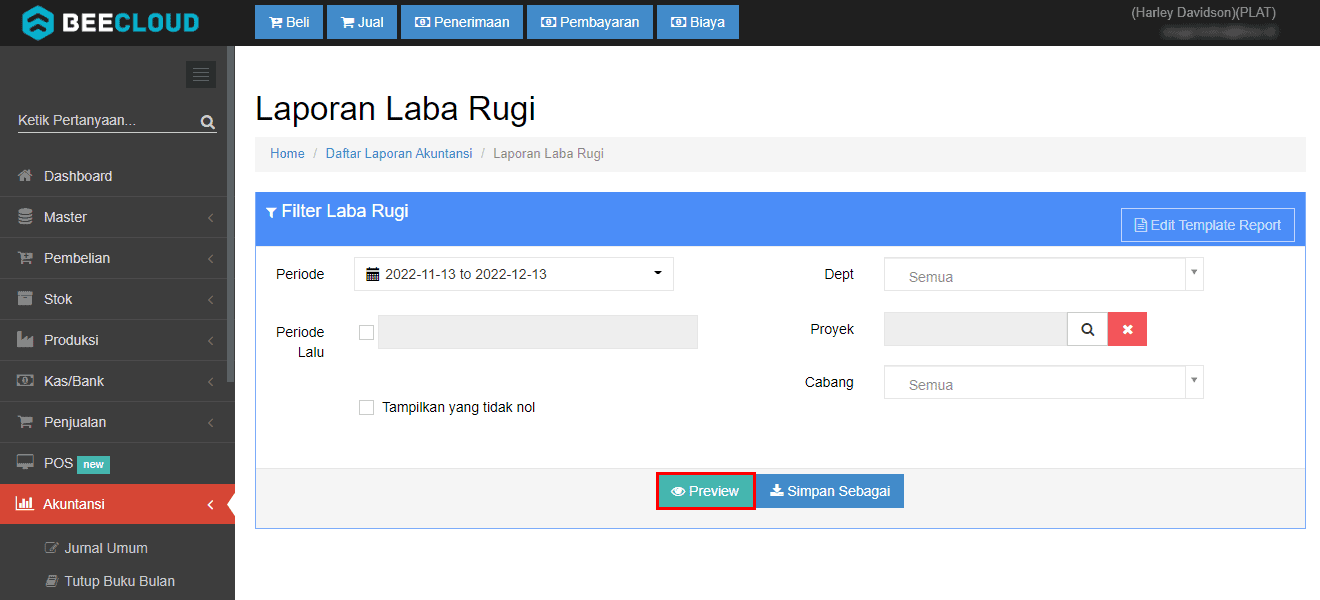Open the Beli shortcut button
Screen dimensions: 1320x600
pyautogui.click(x=289, y=22)
